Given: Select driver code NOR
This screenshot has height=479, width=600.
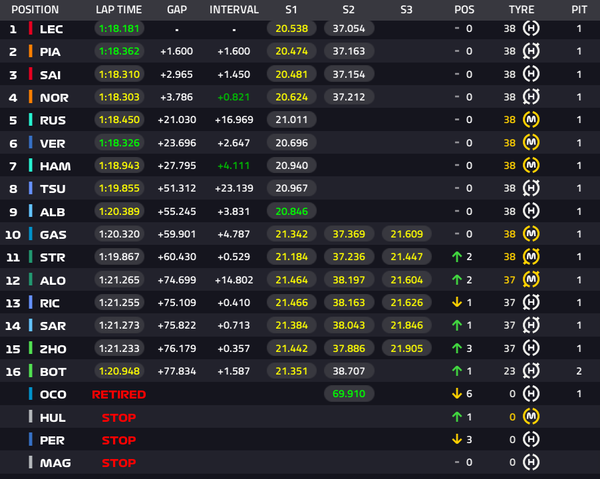Looking at the screenshot, I should pyautogui.click(x=54, y=98).
